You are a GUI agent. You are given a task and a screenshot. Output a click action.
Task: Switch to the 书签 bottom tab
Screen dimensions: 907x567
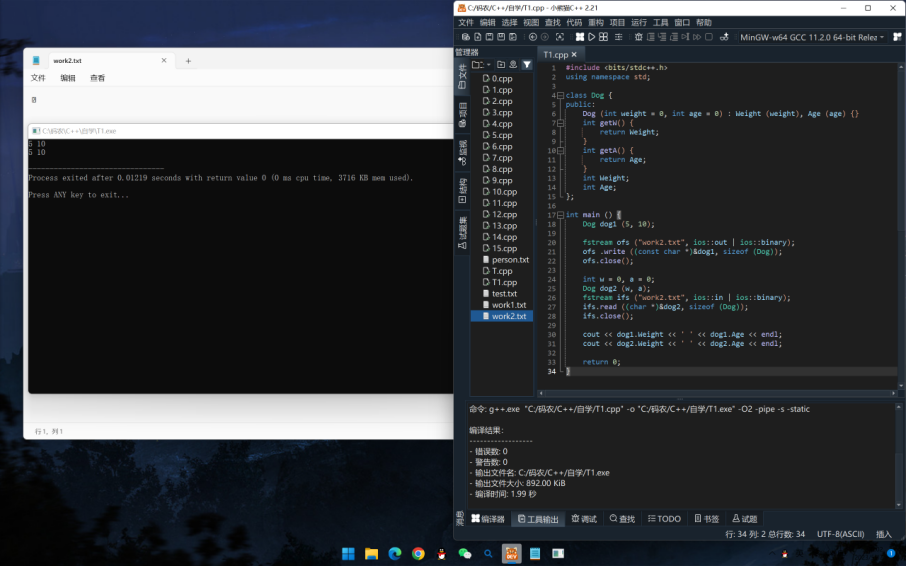[707, 519]
